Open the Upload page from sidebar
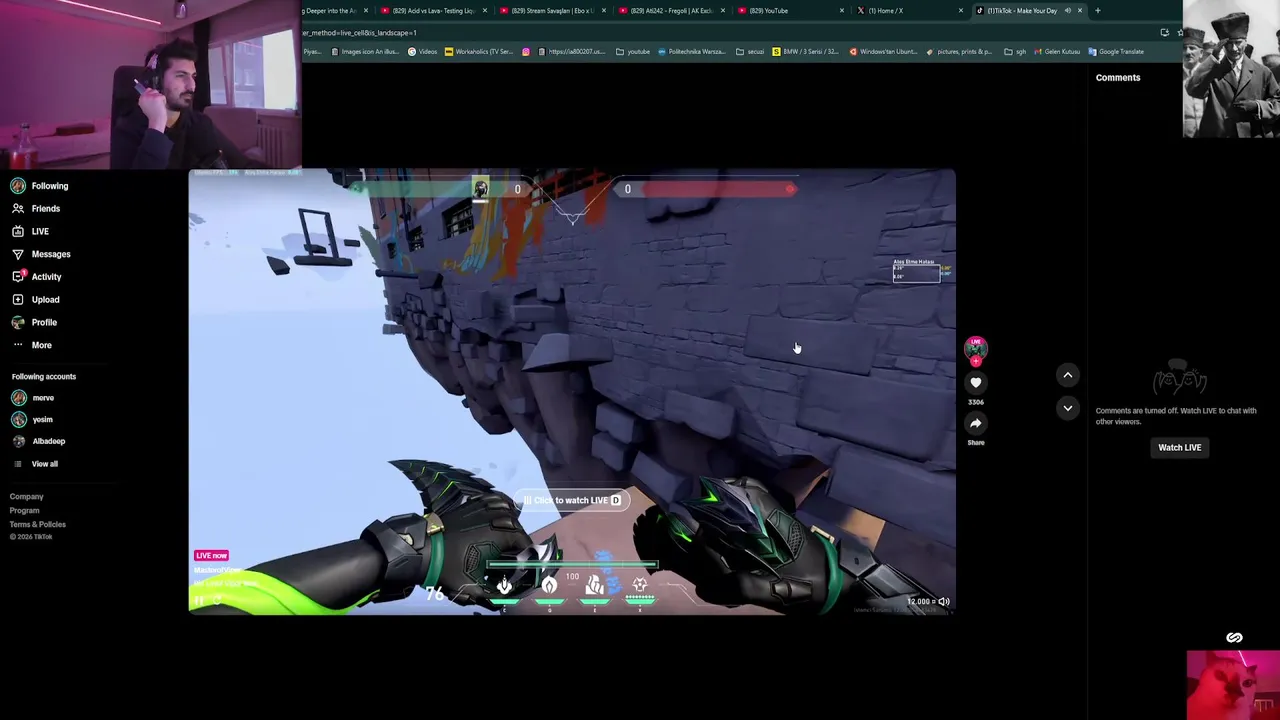Screen dimensions: 1280x720 point(36,300)
